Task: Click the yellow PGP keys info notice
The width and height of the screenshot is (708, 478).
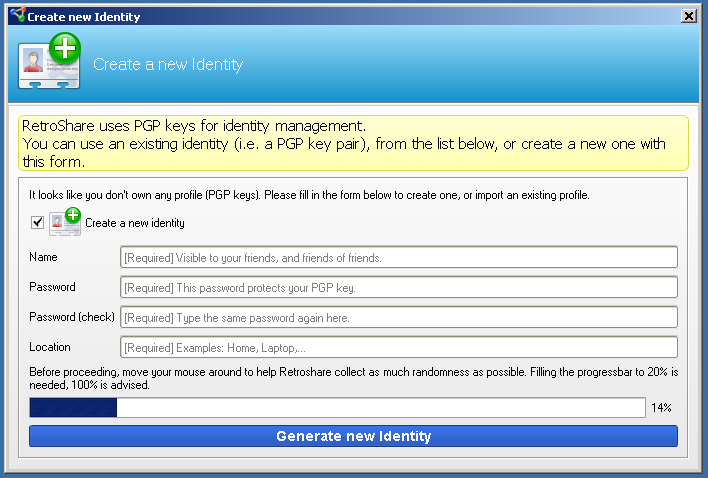Action: [354, 143]
